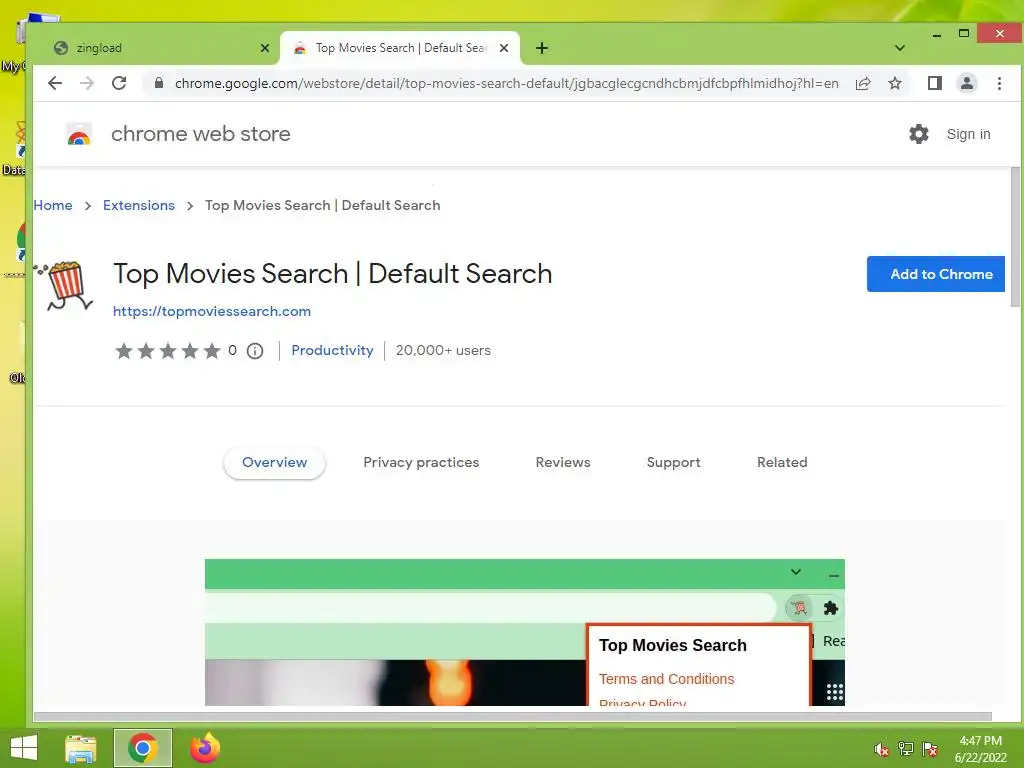Bookmark this tab with the star icon
Image resolution: width=1024 pixels, height=768 pixels.
[x=895, y=83]
